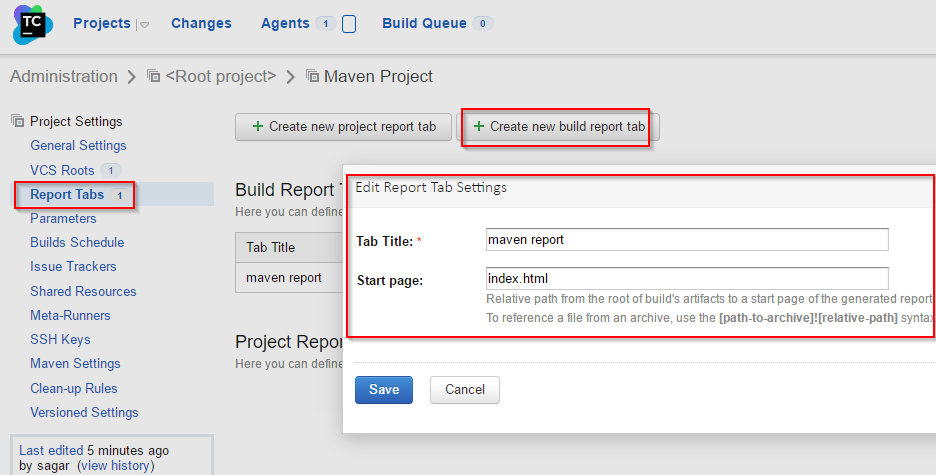Image resolution: width=936 pixels, height=475 pixels.
Task: Expand the Projects dropdown arrow
Action: [143, 25]
